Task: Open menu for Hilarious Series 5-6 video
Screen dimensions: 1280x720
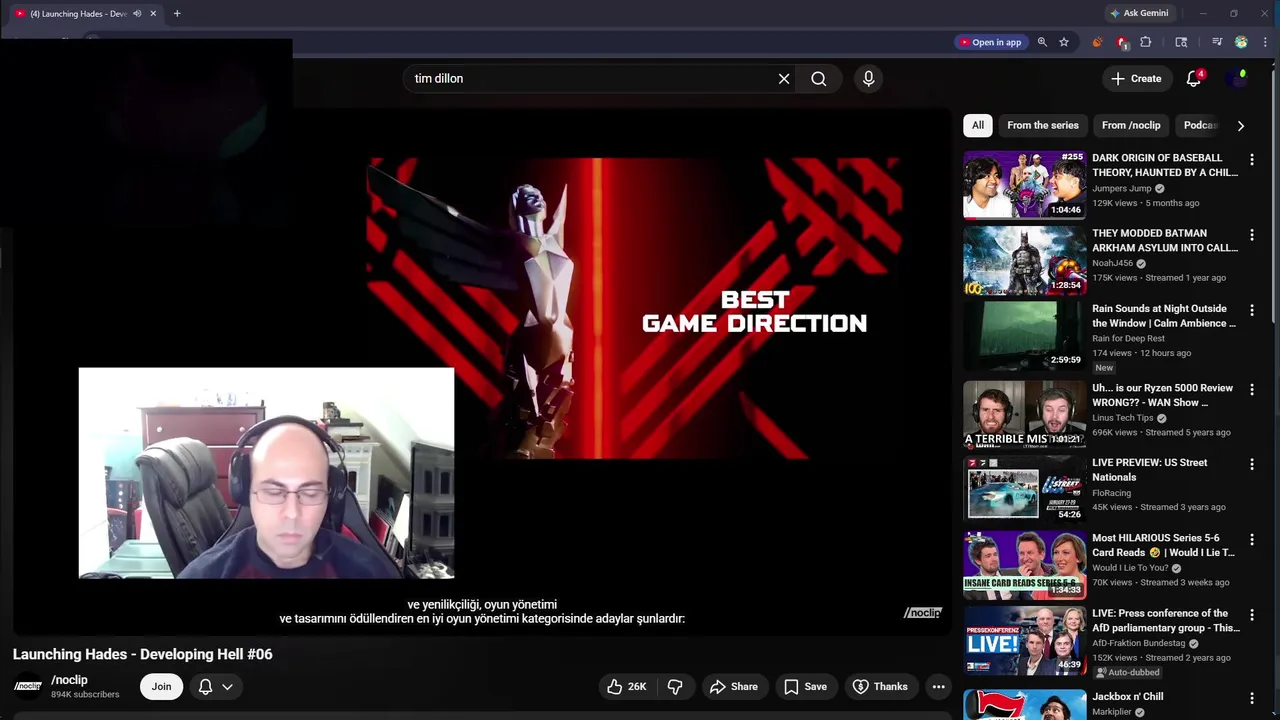Action: tap(1252, 539)
